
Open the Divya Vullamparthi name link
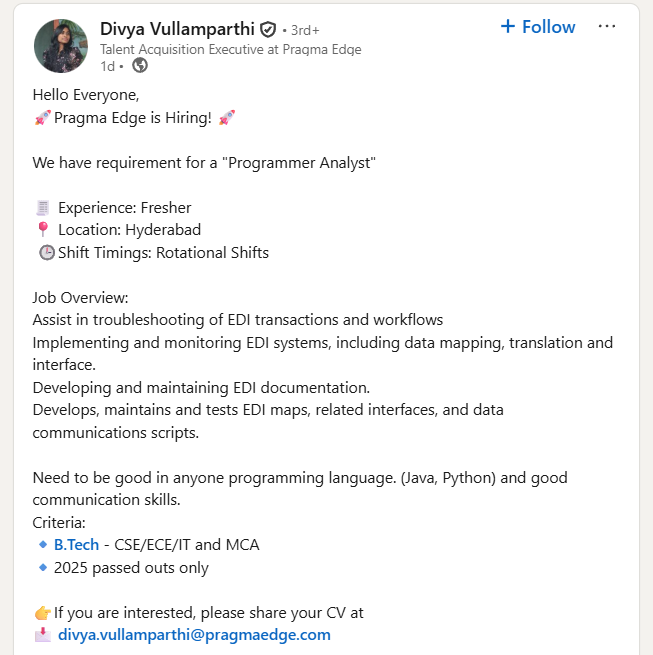177,28
